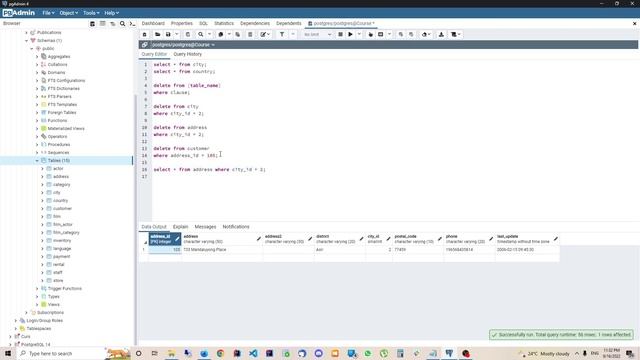
Task: Stop the running query with the square button
Action: (340, 35)
